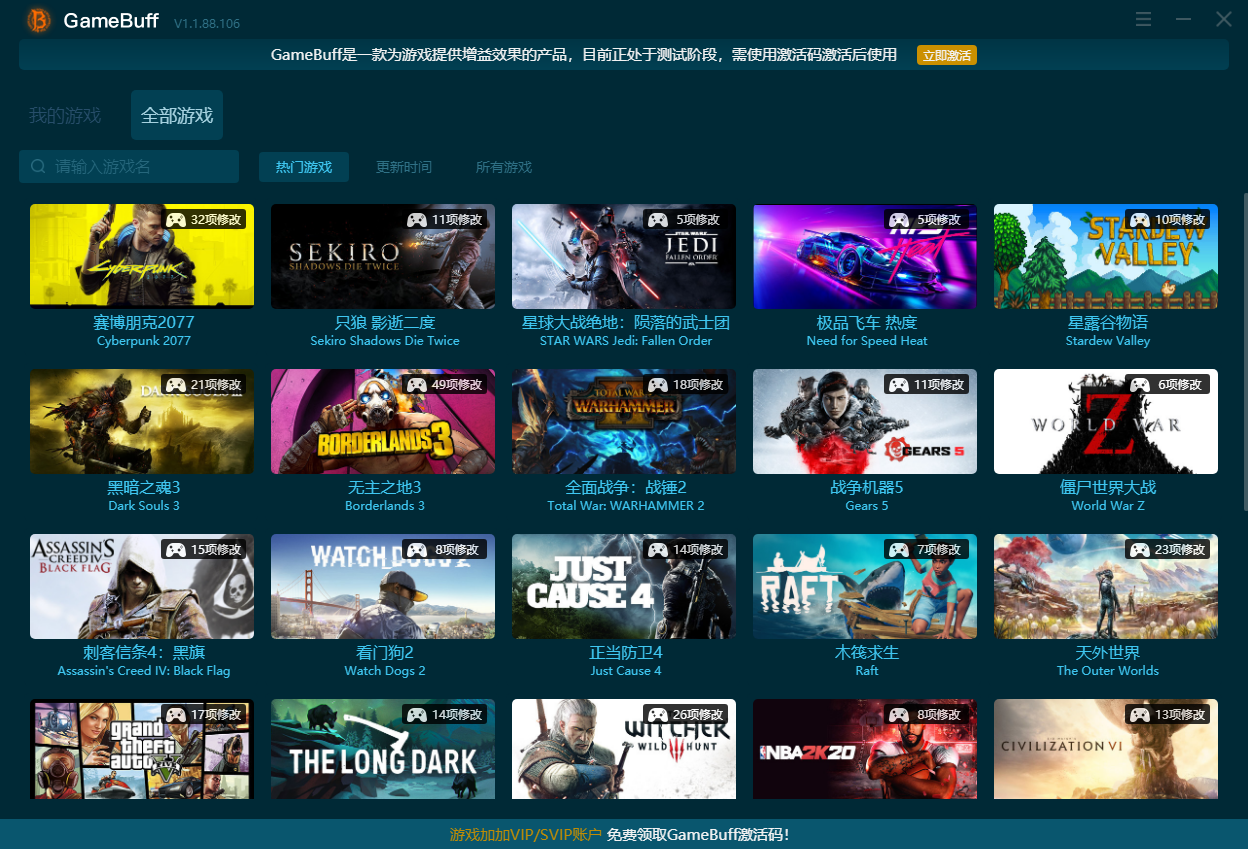Click the 17项修改 badge on Grand Theft Auto V
1248x849 pixels.
pyautogui.click(x=204, y=714)
